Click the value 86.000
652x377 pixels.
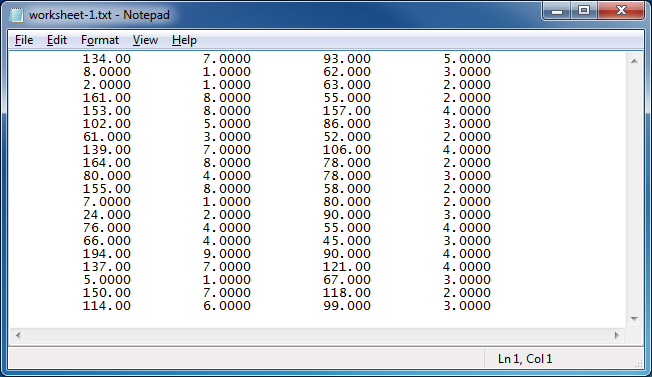(x=347, y=123)
